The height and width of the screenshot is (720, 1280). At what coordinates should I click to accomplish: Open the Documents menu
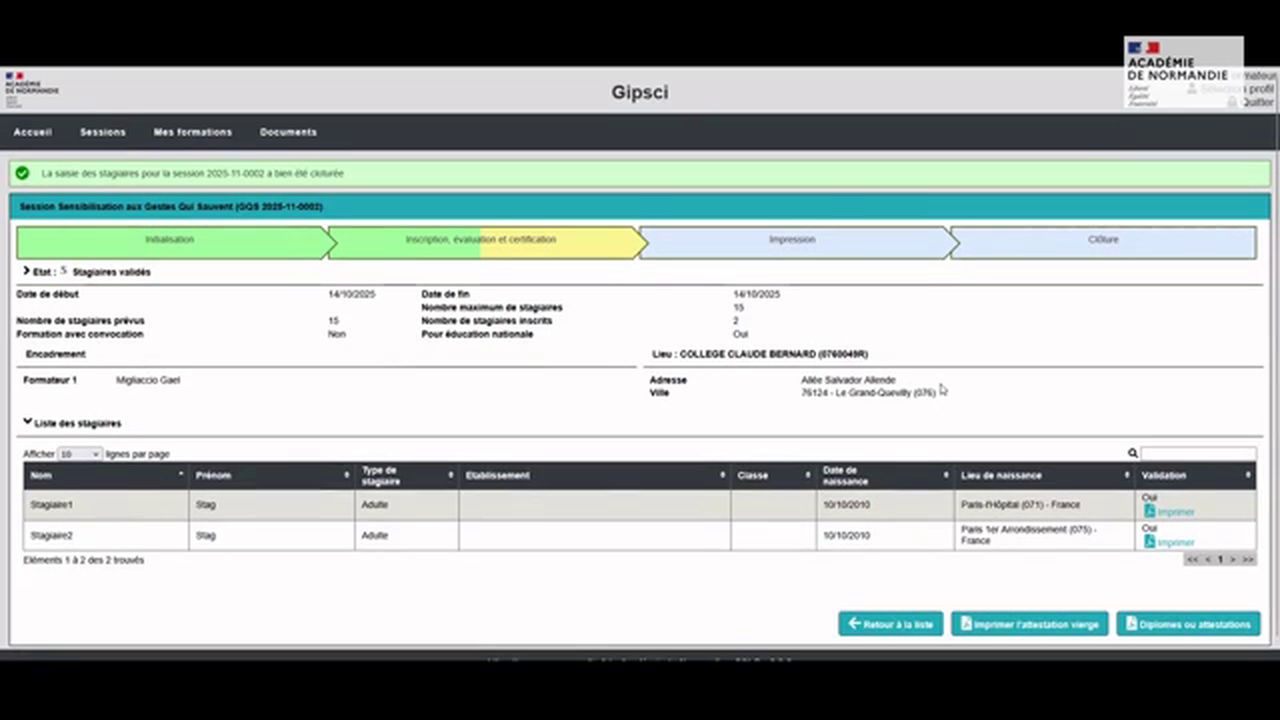point(288,132)
